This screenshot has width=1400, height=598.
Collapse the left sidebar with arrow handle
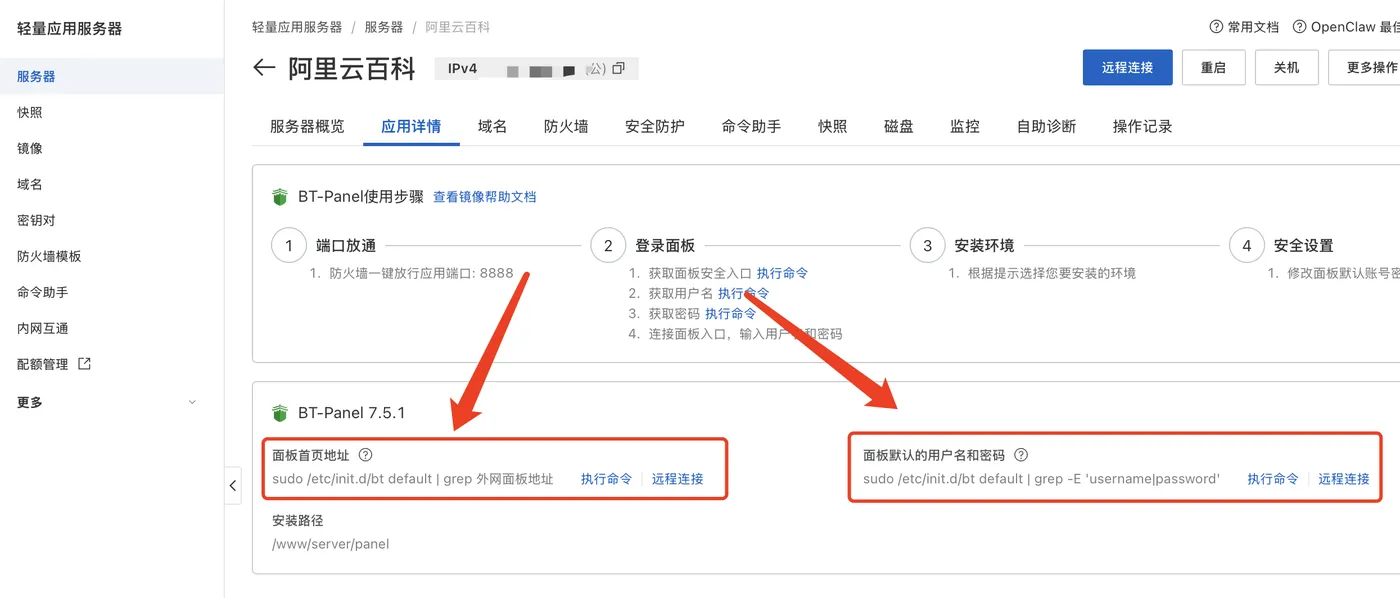233,486
